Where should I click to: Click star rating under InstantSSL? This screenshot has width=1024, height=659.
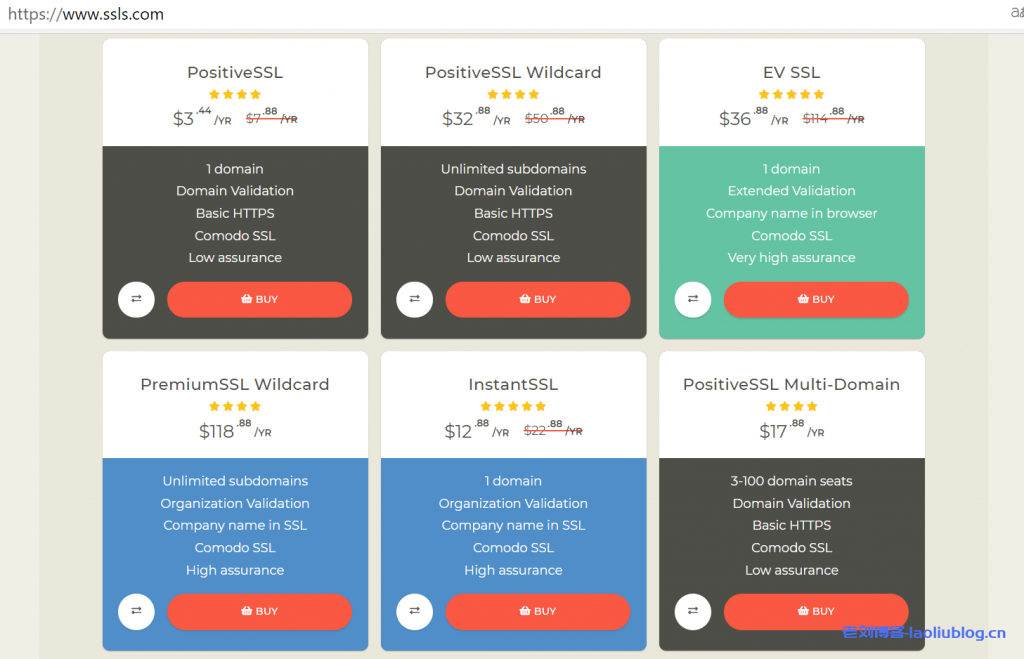coord(513,406)
